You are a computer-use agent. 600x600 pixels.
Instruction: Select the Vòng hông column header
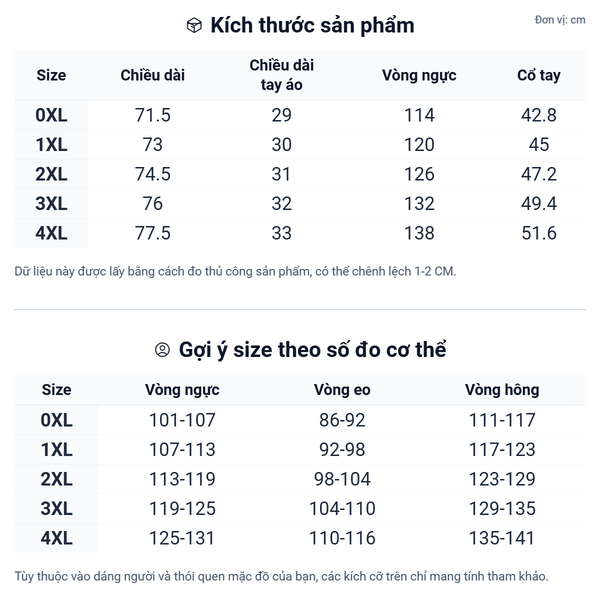[501, 390]
